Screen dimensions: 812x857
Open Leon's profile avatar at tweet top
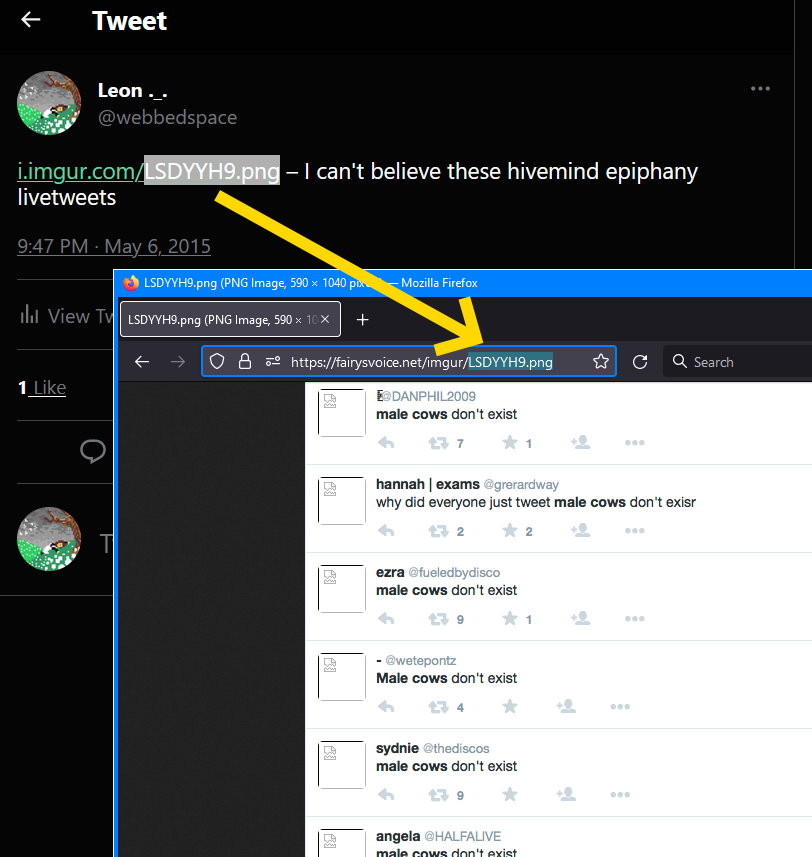pos(49,103)
